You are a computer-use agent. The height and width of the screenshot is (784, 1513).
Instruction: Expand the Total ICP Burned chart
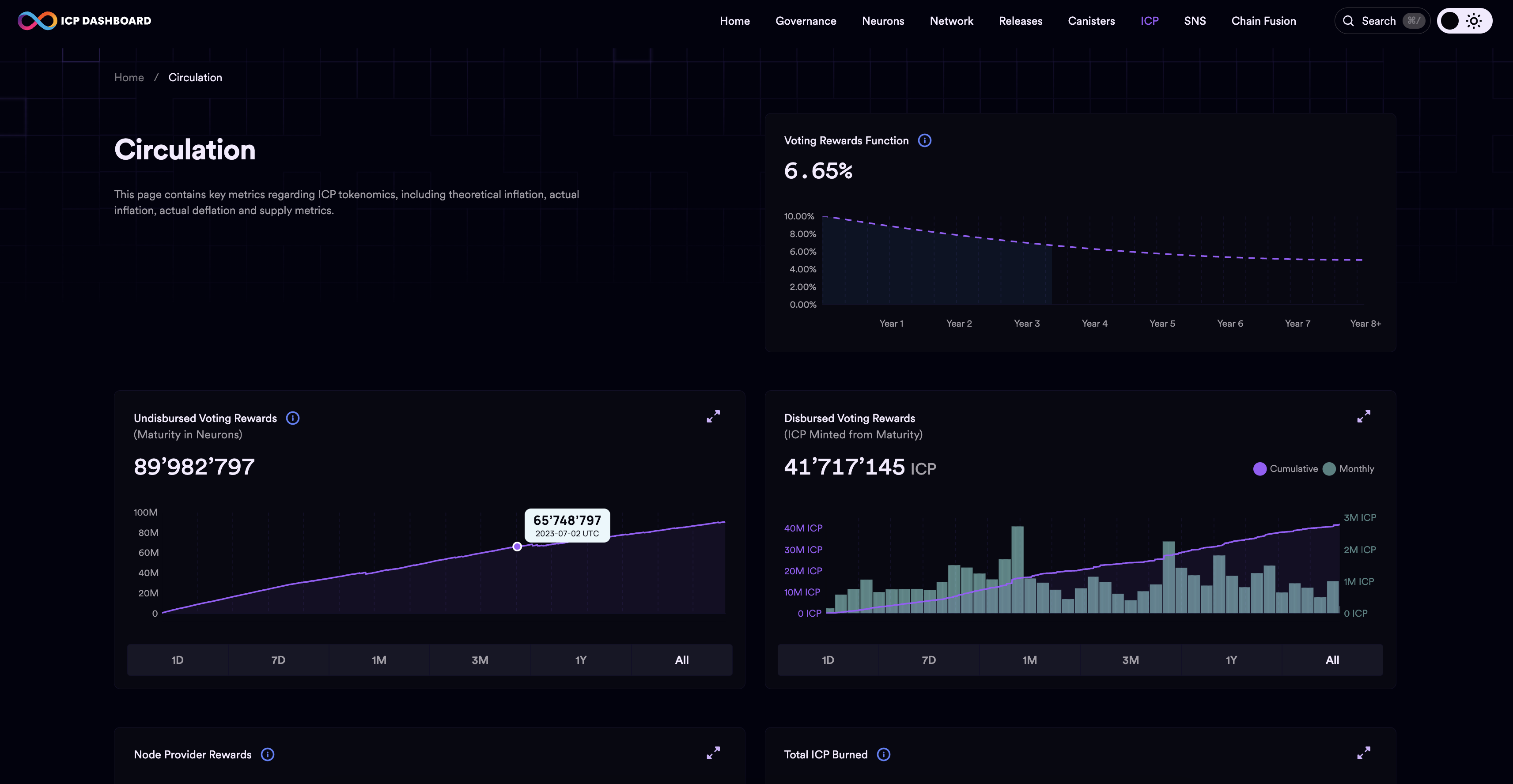click(1364, 753)
